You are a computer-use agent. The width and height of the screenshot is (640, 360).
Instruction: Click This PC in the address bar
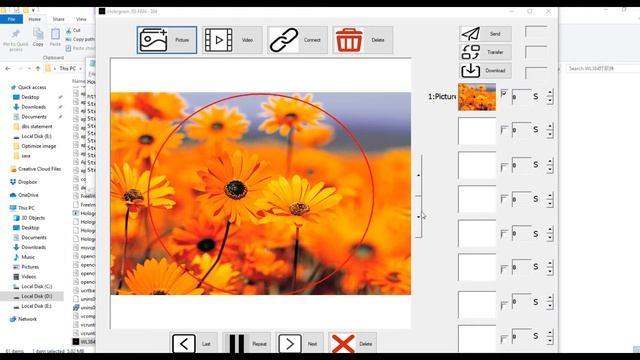click(67, 69)
